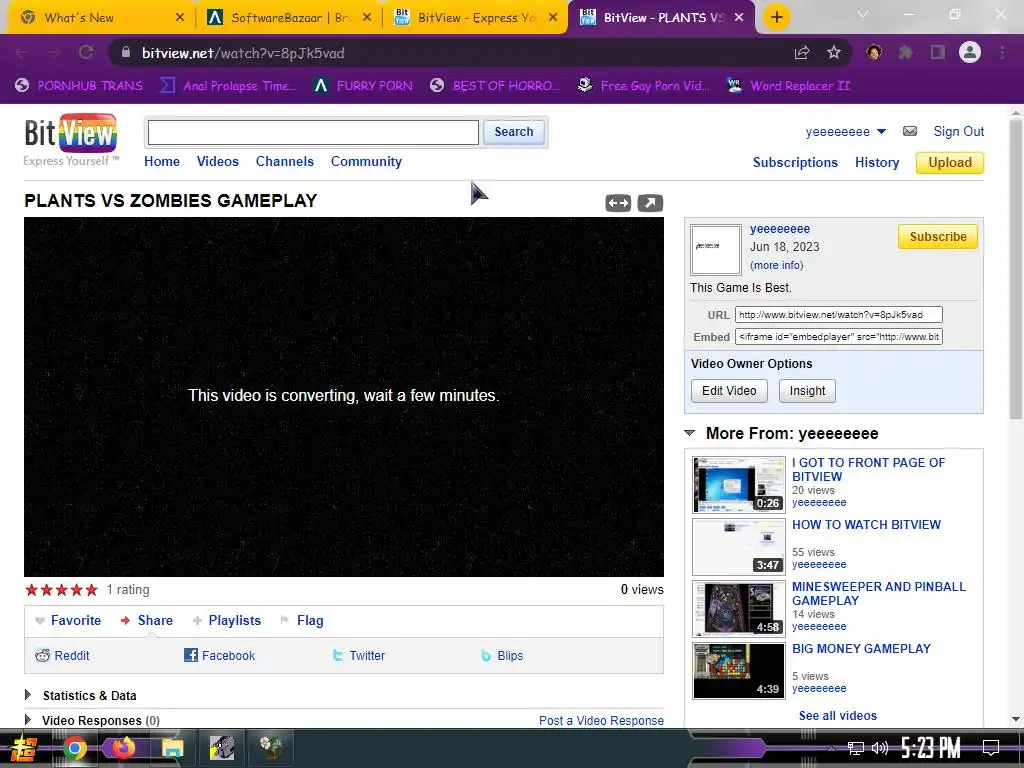Subscribe to yeeeeeeee
Image resolution: width=1024 pixels, height=768 pixels.
click(x=938, y=236)
